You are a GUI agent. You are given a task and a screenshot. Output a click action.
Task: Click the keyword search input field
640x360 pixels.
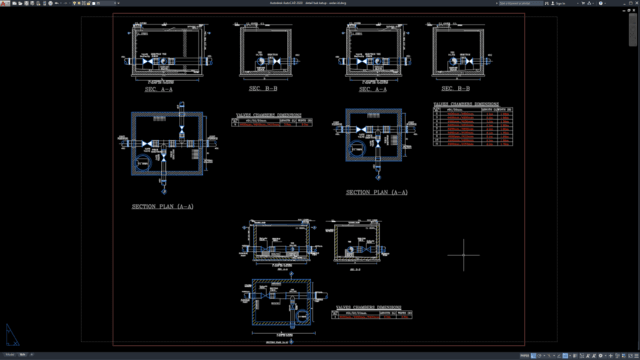(521, 3)
